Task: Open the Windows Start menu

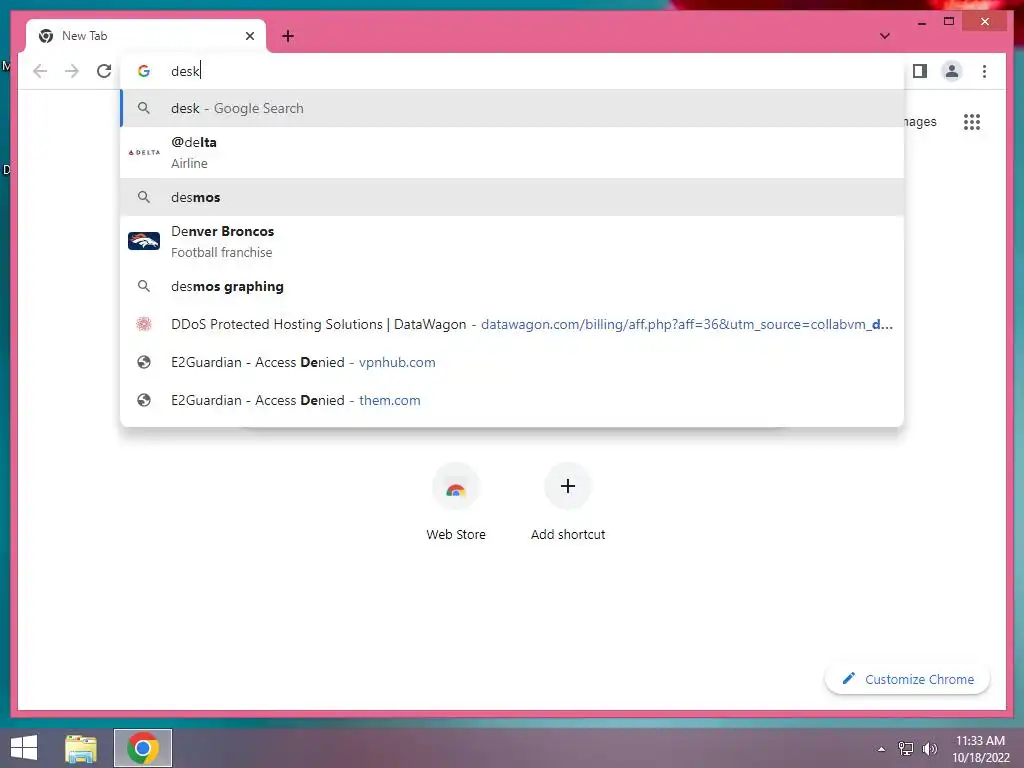Action: (x=24, y=748)
